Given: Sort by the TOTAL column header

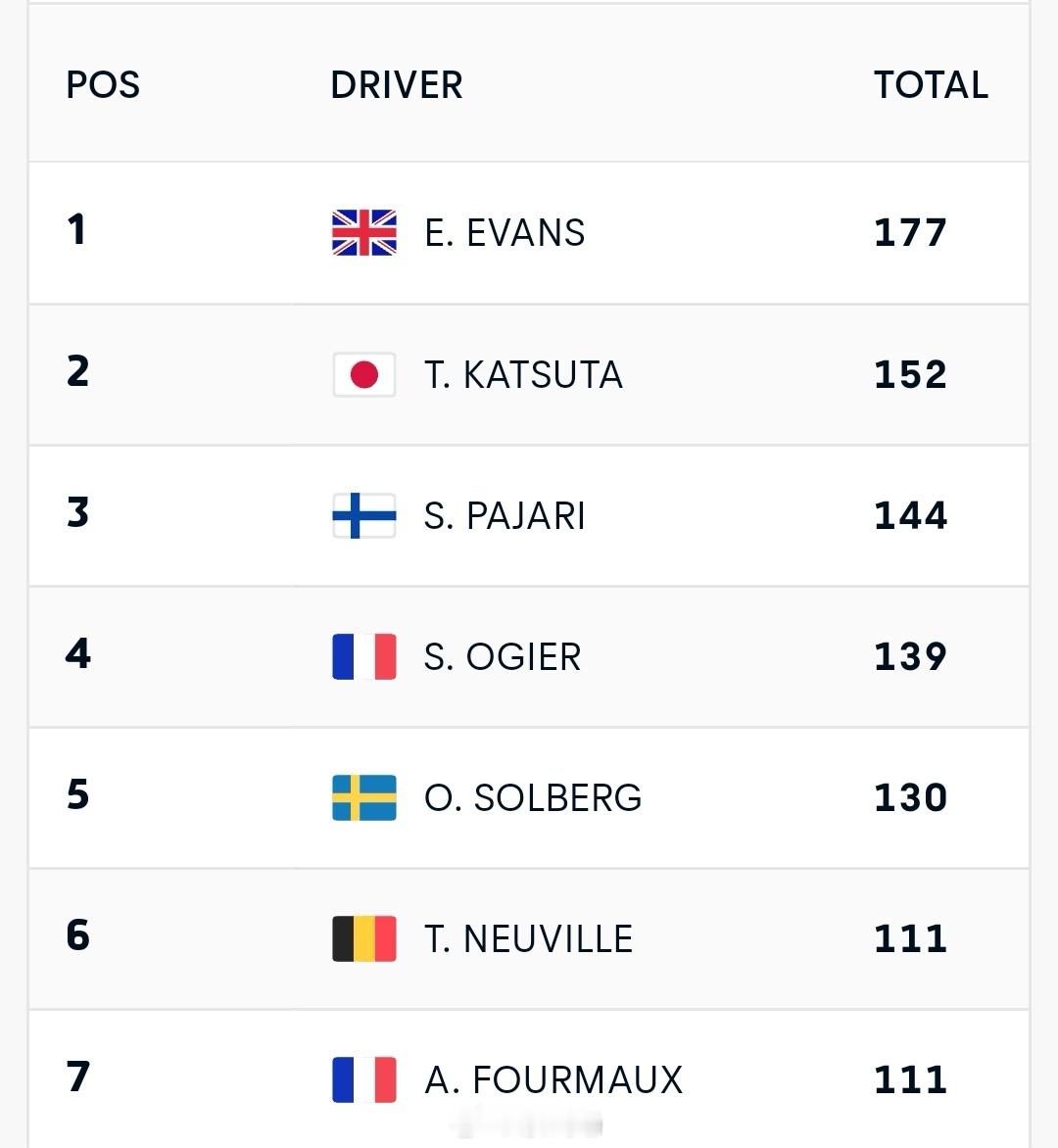Looking at the screenshot, I should tap(931, 85).
